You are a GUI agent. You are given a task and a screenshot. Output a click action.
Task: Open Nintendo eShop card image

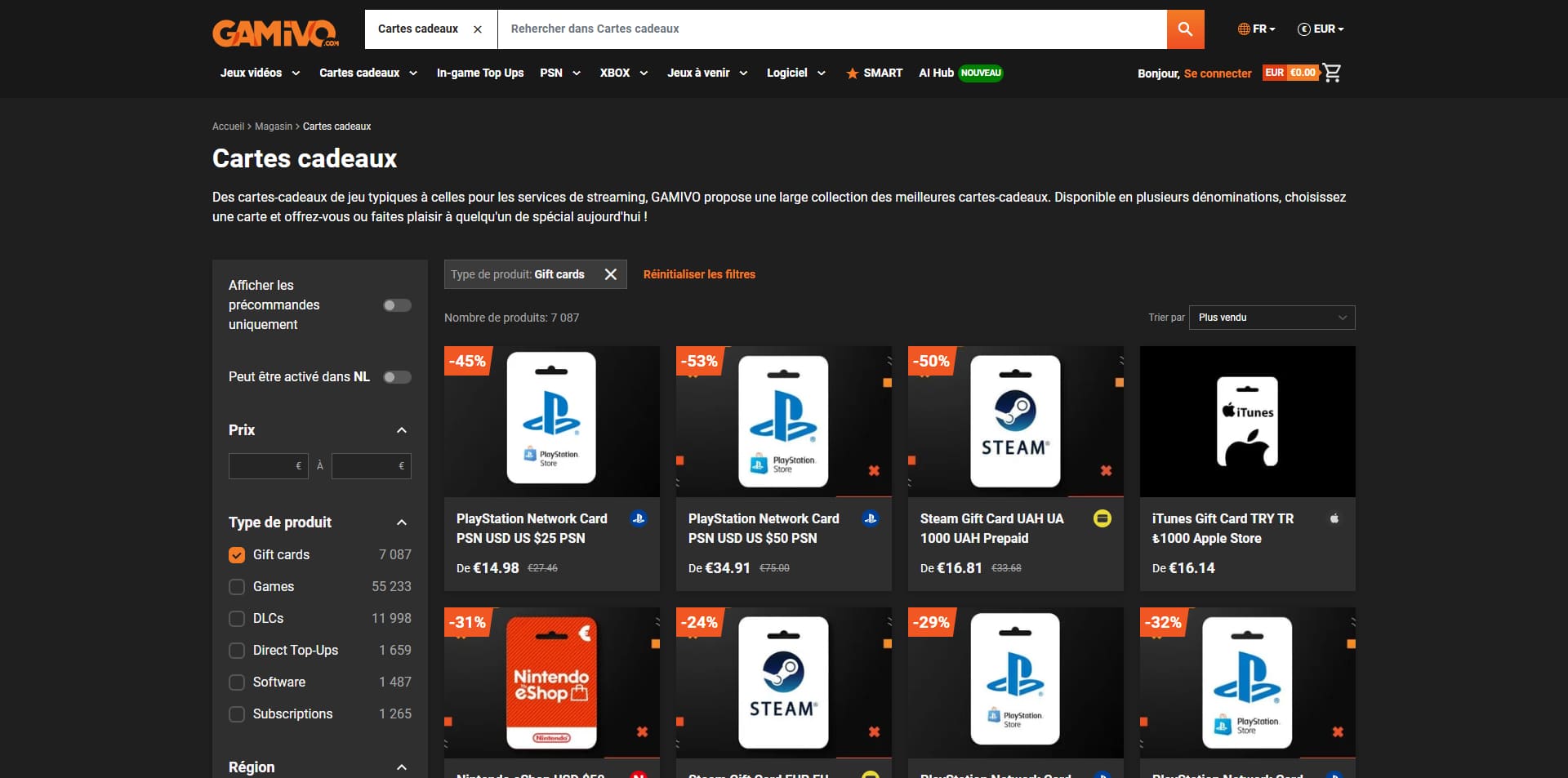pyautogui.click(x=552, y=682)
